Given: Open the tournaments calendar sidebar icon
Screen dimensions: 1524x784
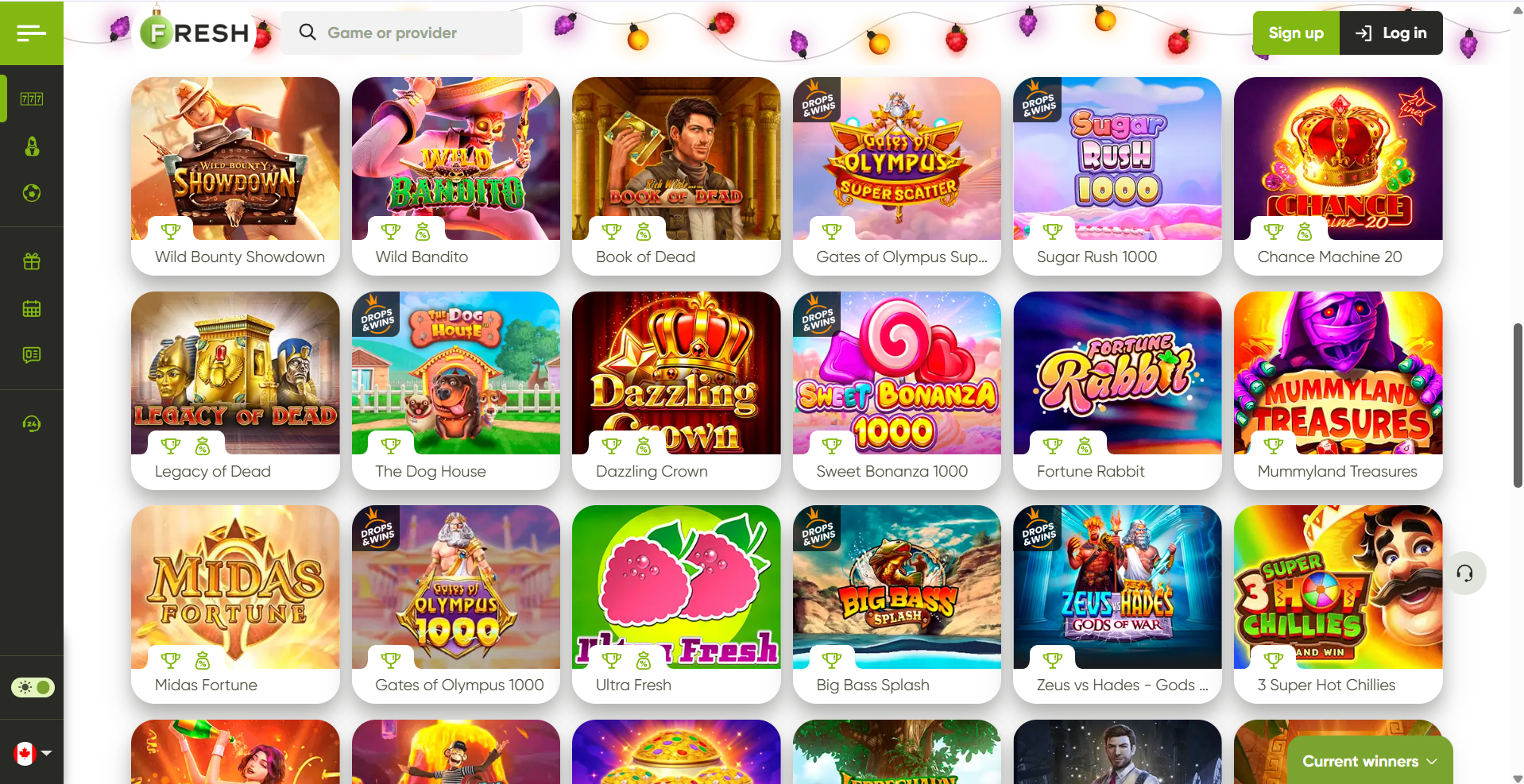Looking at the screenshot, I should (x=32, y=308).
